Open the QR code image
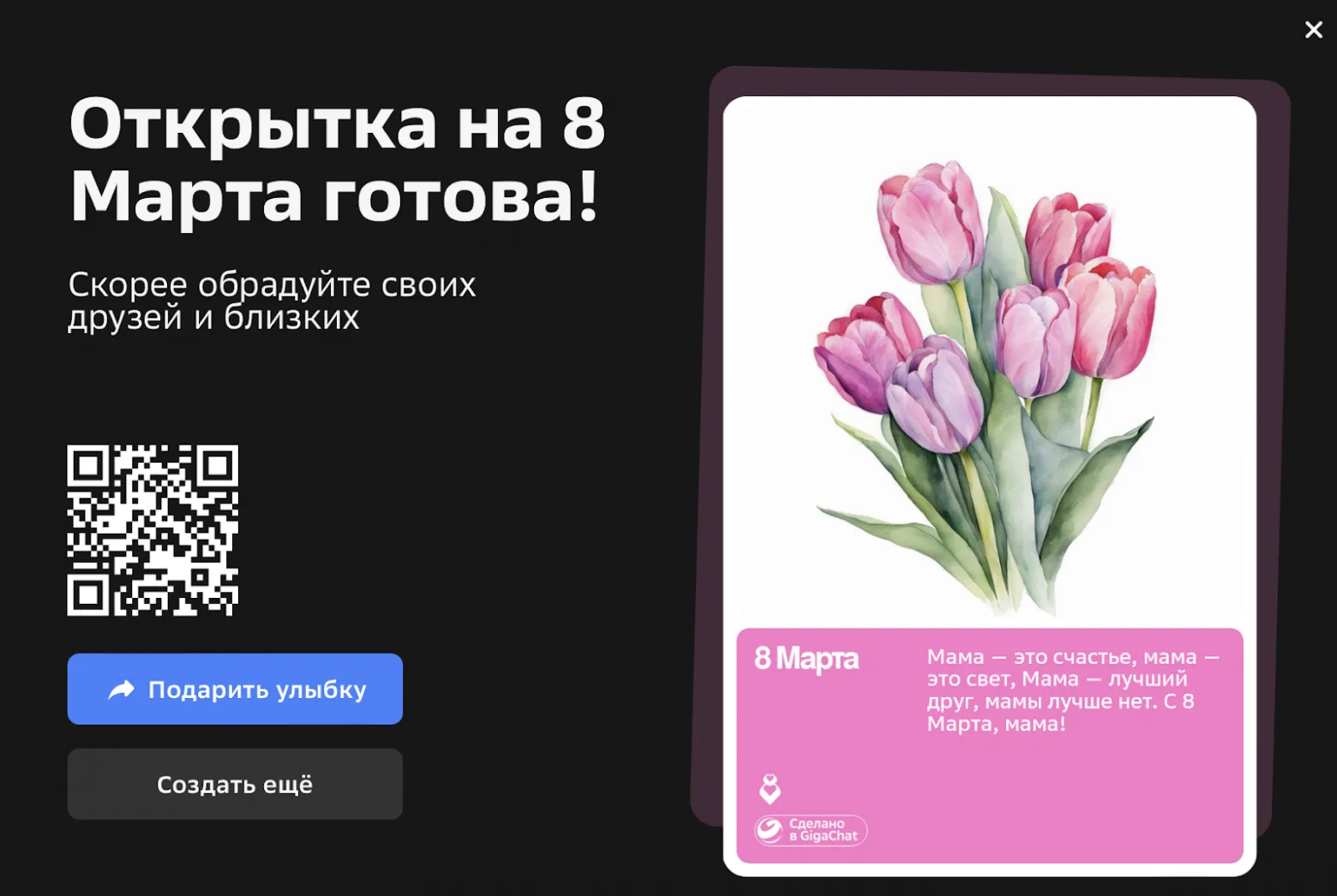This screenshot has height=896, width=1337. (x=153, y=530)
